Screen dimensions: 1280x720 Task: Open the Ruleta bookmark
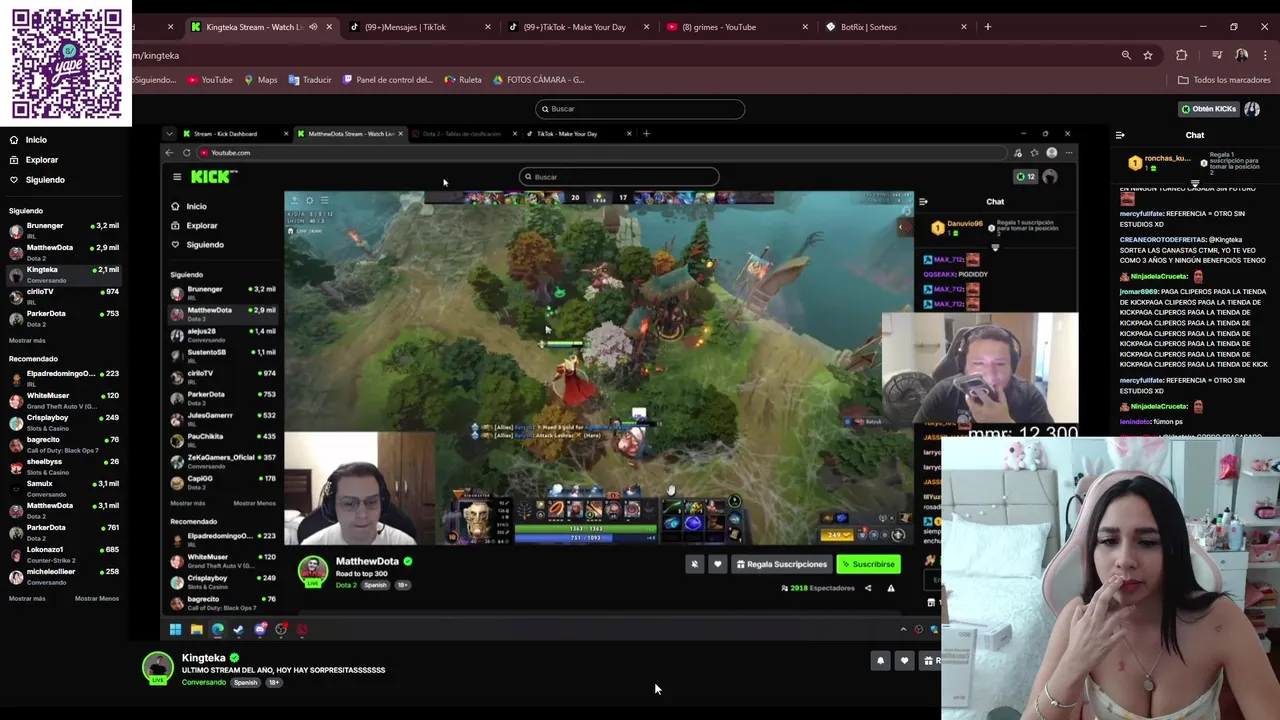tap(463, 80)
